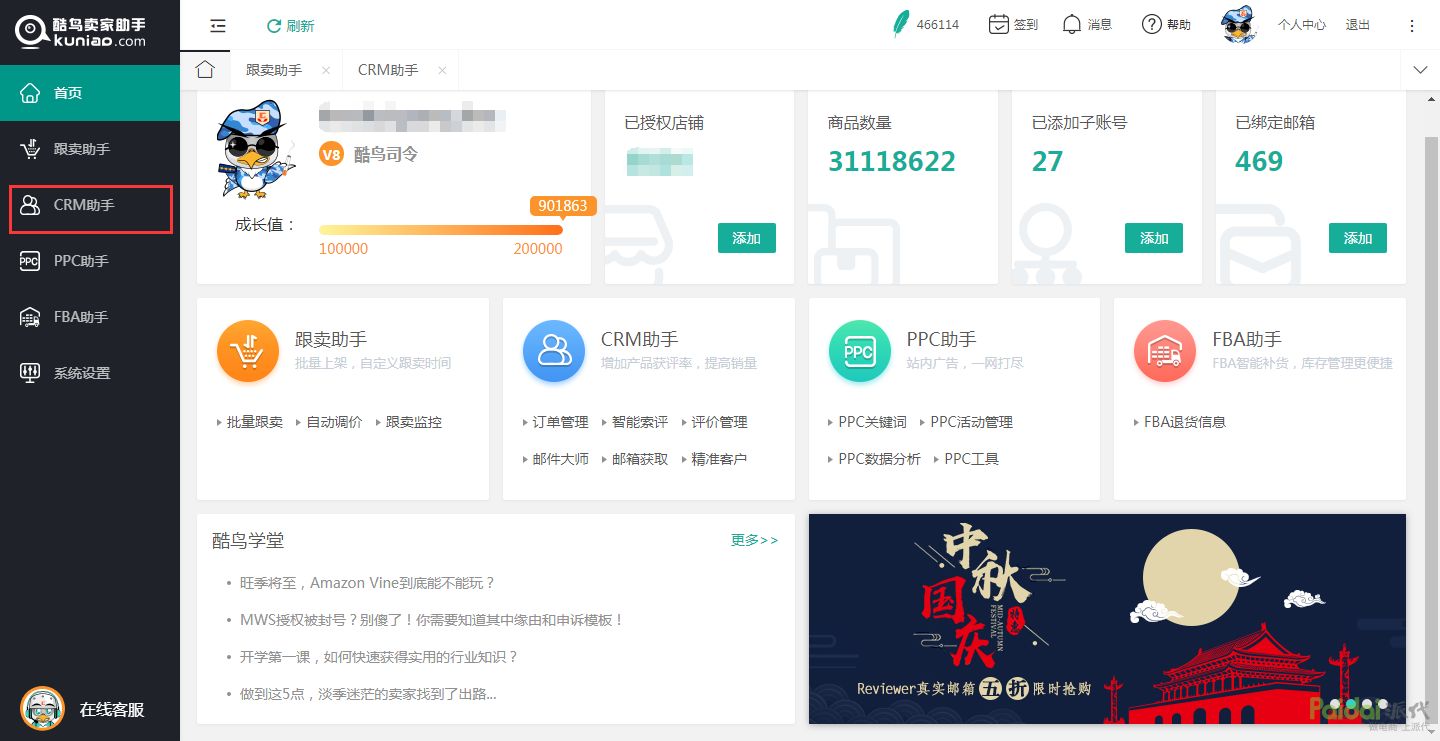The image size is (1440, 741).
Task: Open 跟卖监控 link
Action: [414, 422]
